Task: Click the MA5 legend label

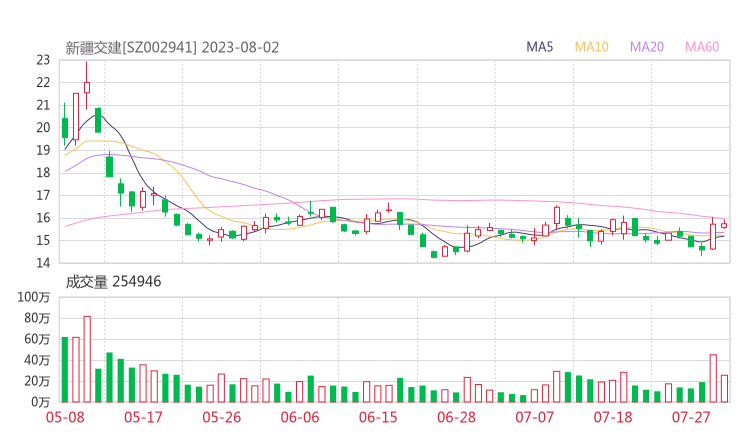Action: pyautogui.click(x=539, y=47)
